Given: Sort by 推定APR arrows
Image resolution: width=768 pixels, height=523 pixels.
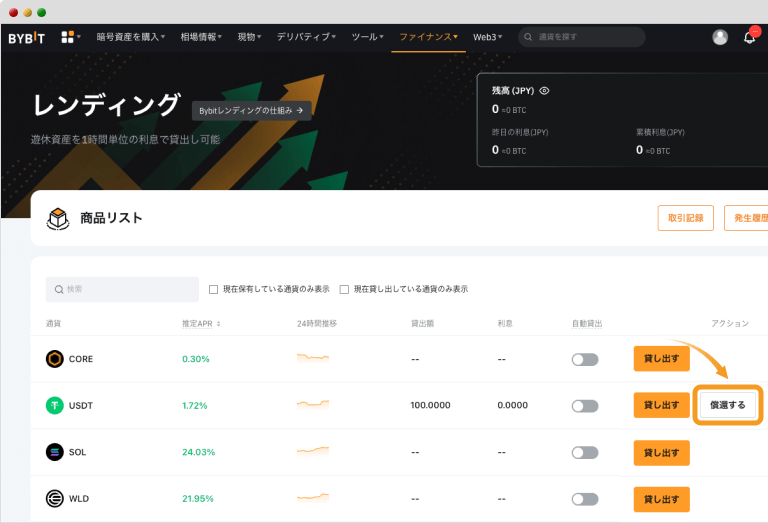Looking at the screenshot, I should click(x=218, y=324).
